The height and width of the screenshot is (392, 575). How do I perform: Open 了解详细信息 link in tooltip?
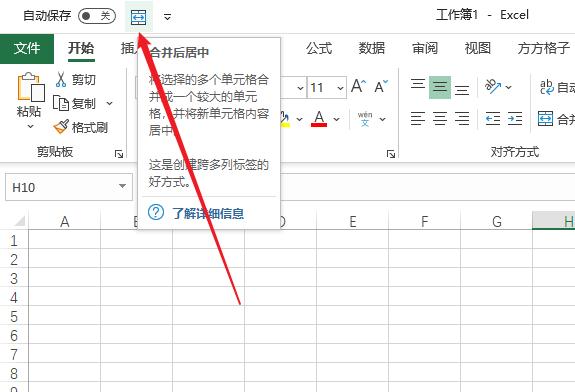pyautogui.click(x=208, y=213)
